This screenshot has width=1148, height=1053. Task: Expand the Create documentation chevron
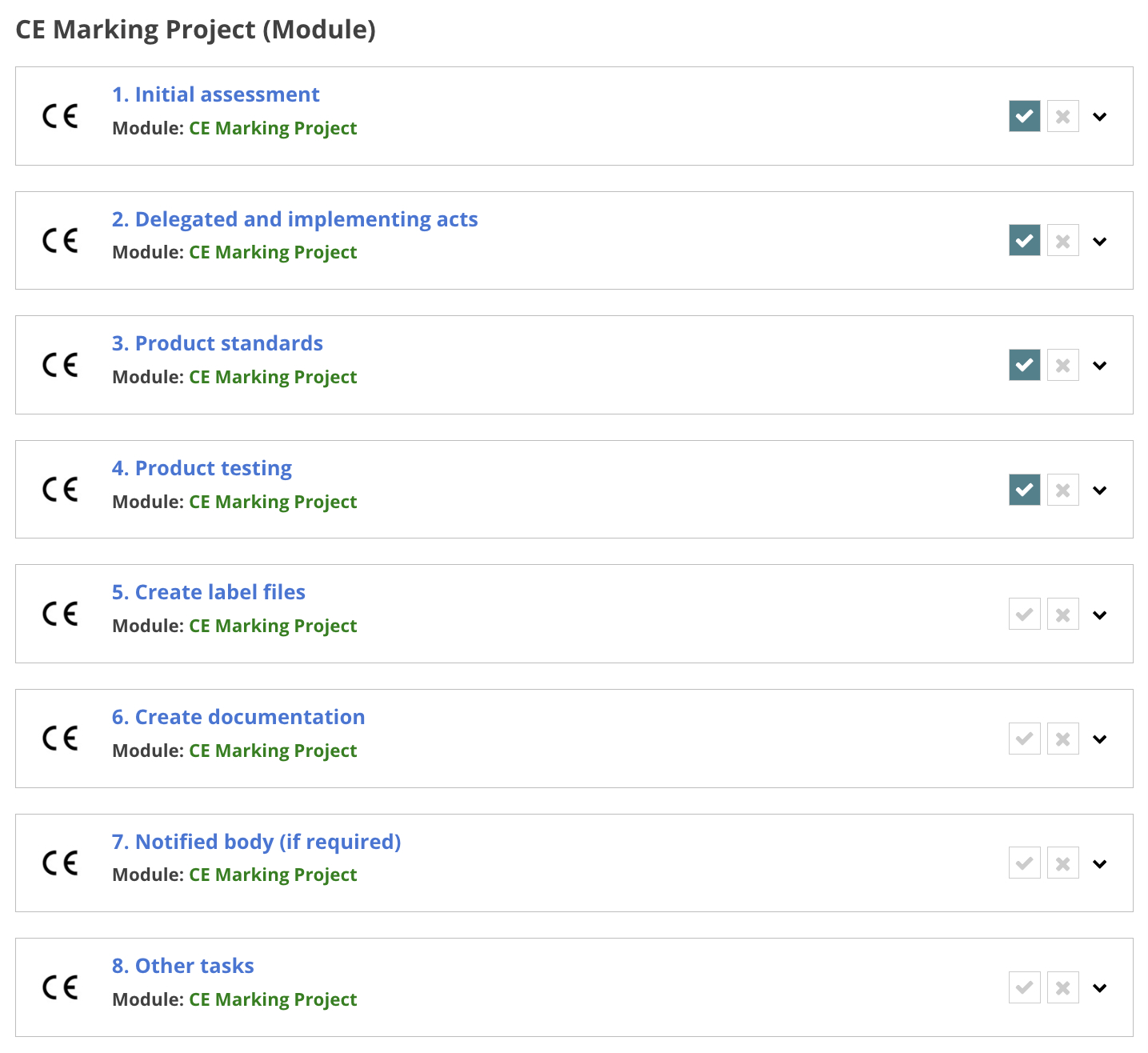pyautogui.click(x=1100, y=739)
